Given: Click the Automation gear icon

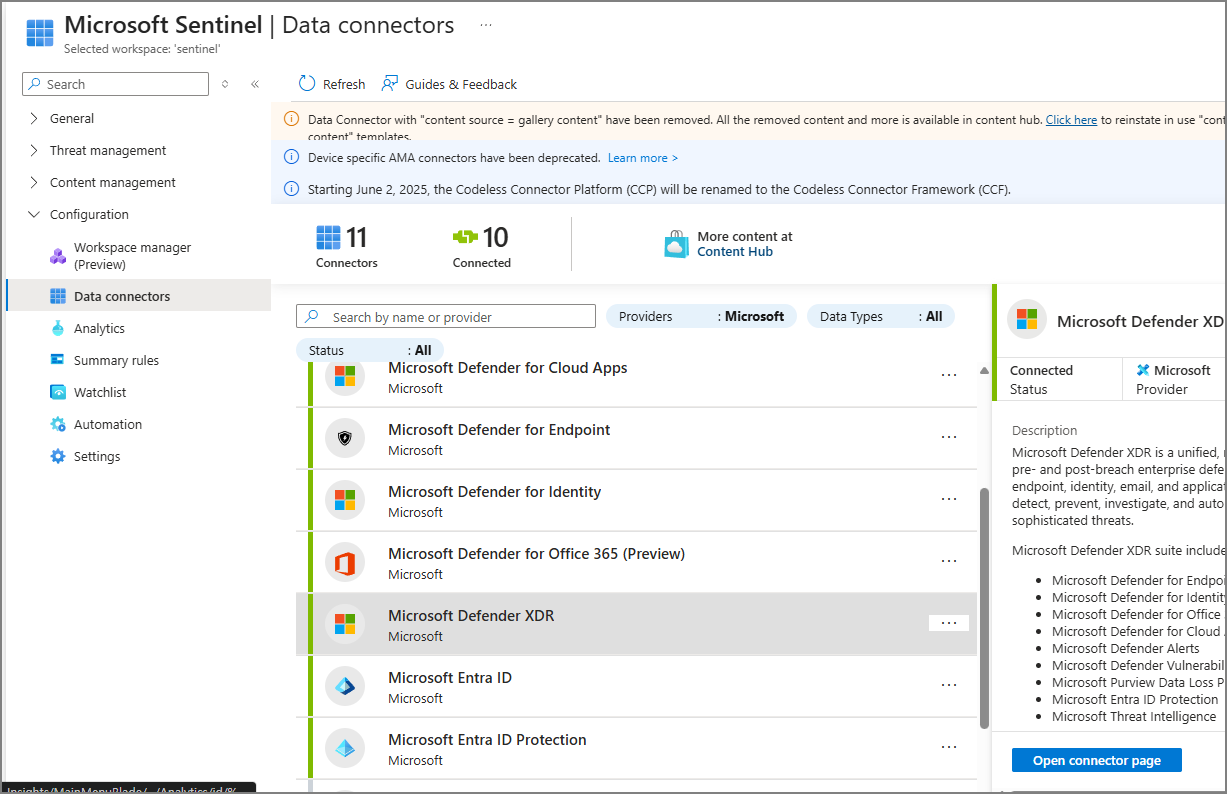Looking at the screenshot, I should (58, 424).
